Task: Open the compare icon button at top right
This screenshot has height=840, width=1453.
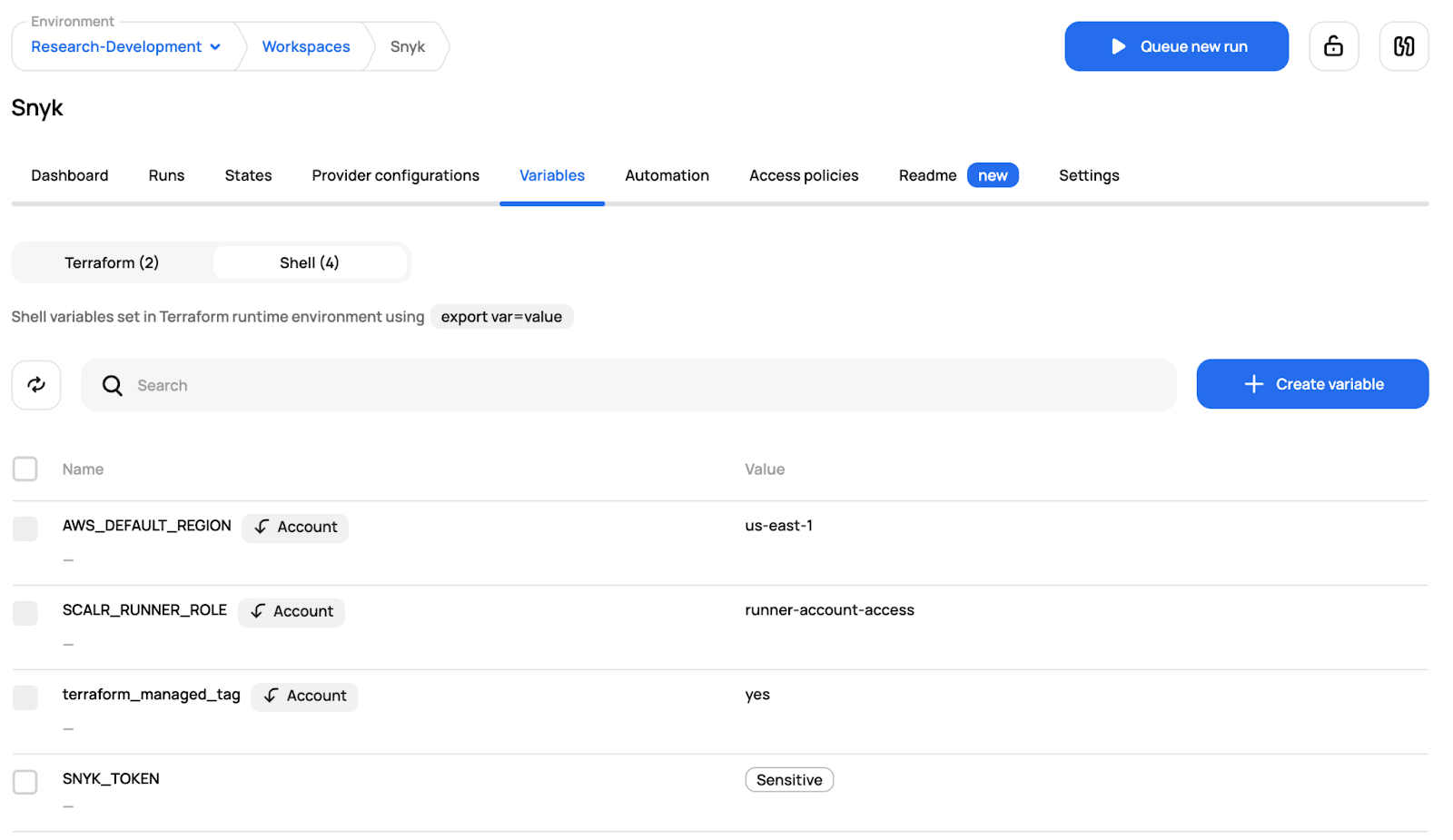Action: pyautogui.click(x=1404, y=46)
